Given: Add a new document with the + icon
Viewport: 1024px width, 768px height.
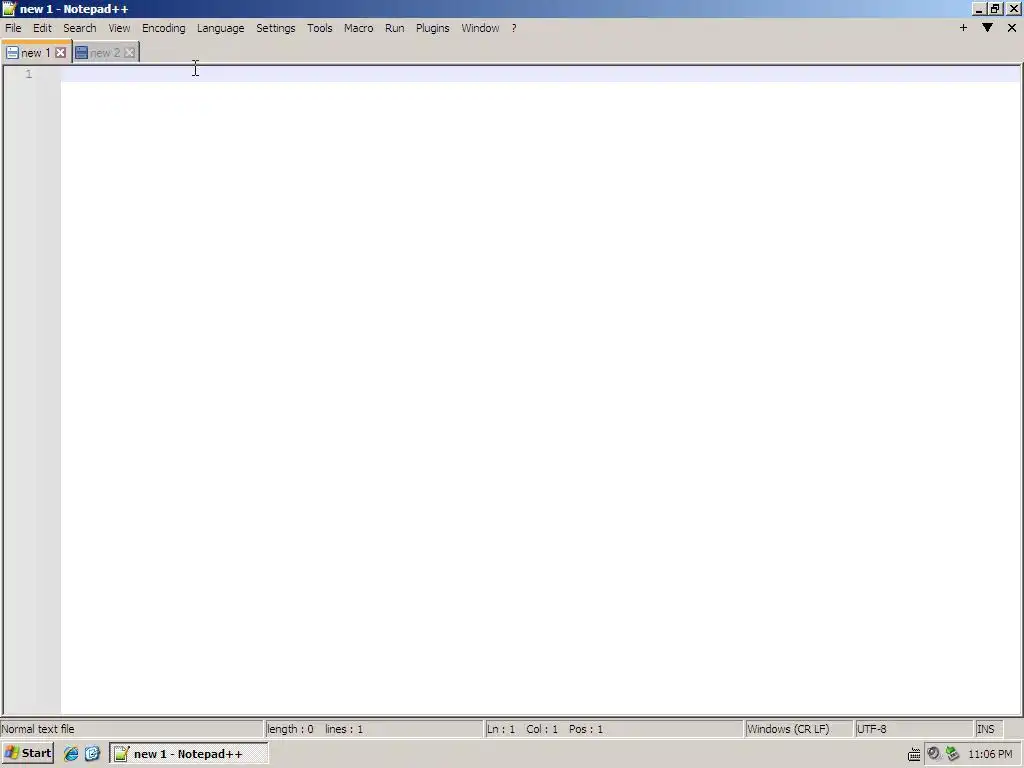Looking at the screenshot, I should click(963, 27).
